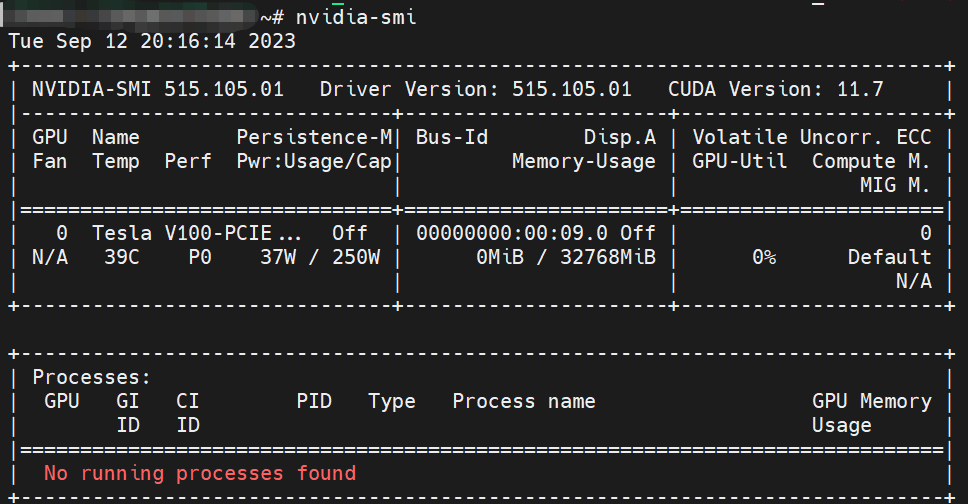Click the Processes: section label
Viewport: 968px width, 504px height.
click(91, 377)
